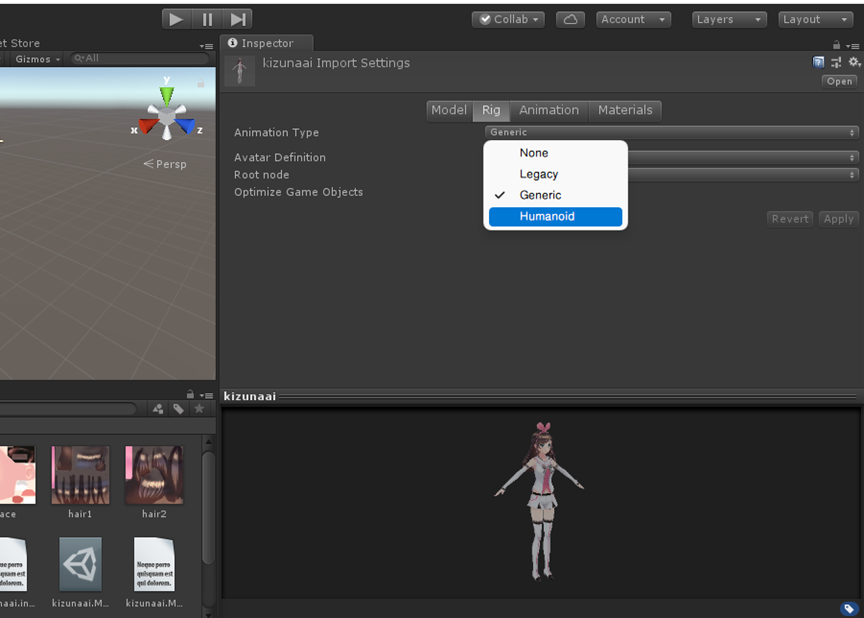The width and height of the screenshot is (864, 618).
Task: Click the asset label tag icon in preview
Action: 848,608
